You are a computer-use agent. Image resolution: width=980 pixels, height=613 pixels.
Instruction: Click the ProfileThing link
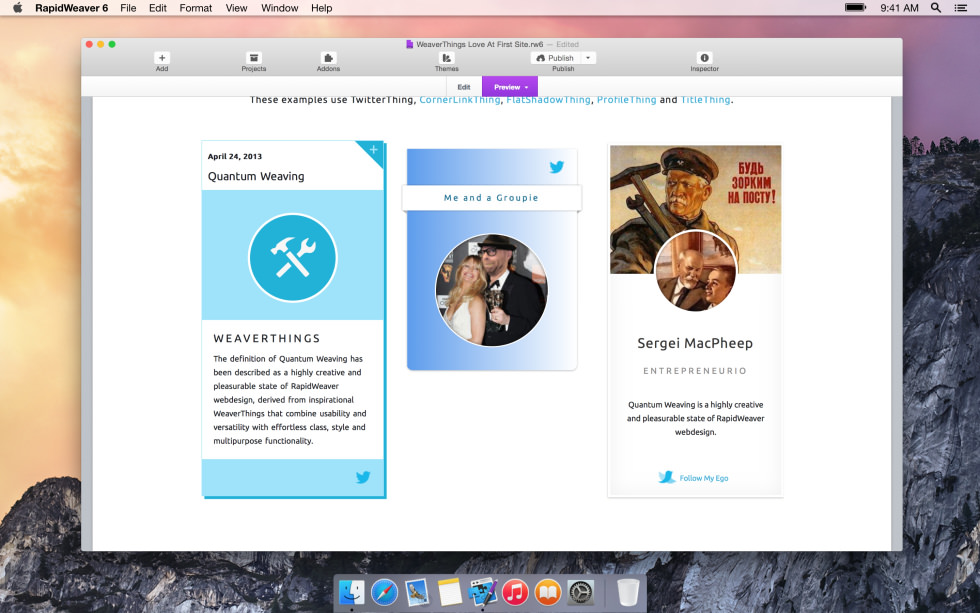coord(626,100)
